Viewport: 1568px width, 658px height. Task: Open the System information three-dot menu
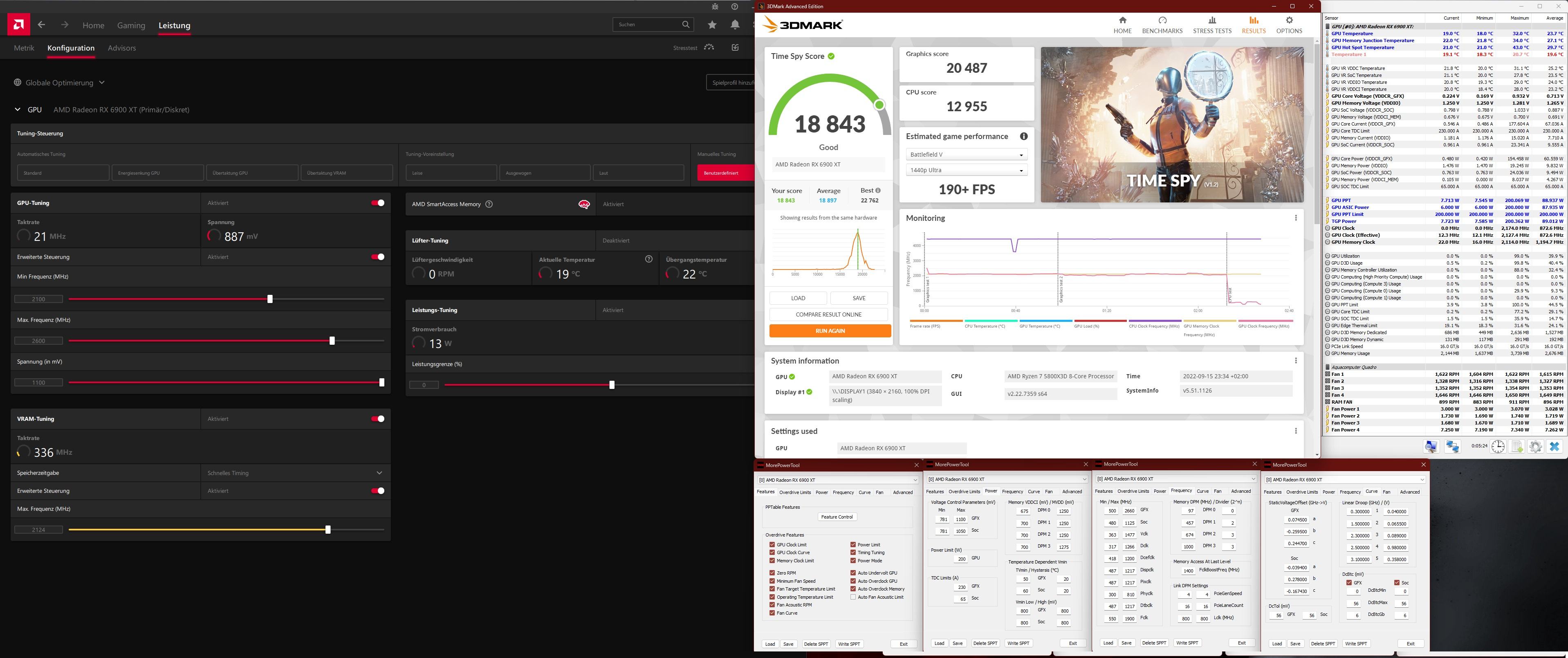(x=1296, y=361)
